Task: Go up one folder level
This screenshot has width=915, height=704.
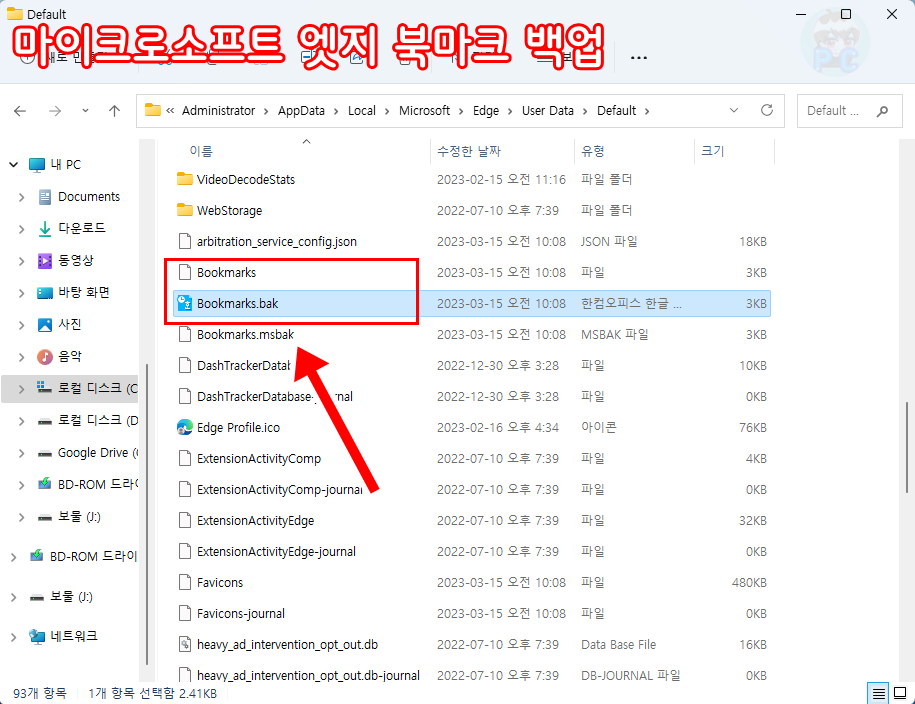Action: click(114, 111)
